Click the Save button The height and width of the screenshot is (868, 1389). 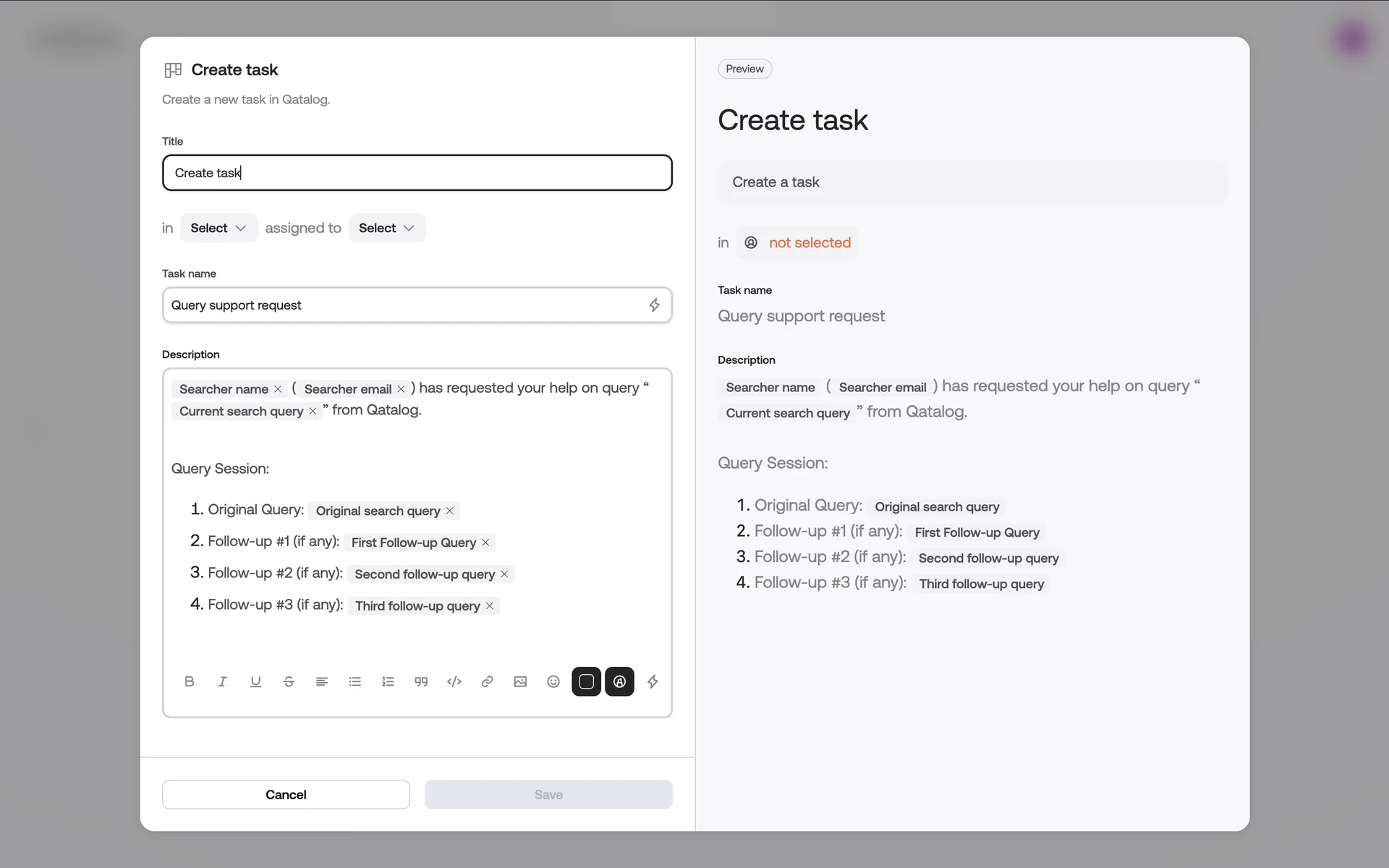coord(548,794)
